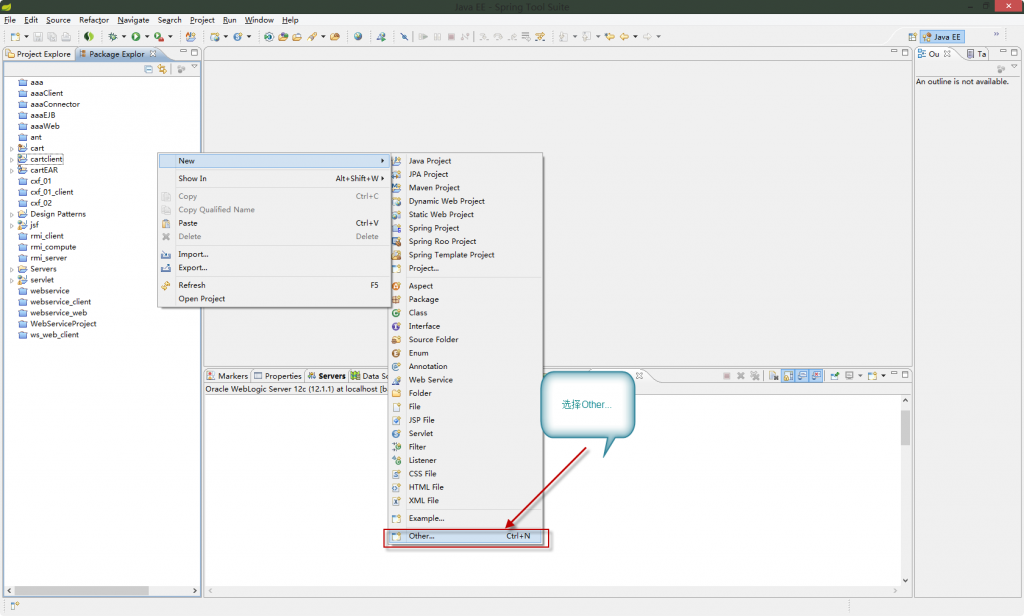
Task: Switch to the Project Explorer tab
Action: pyautogui.click(x=39, y=54)
